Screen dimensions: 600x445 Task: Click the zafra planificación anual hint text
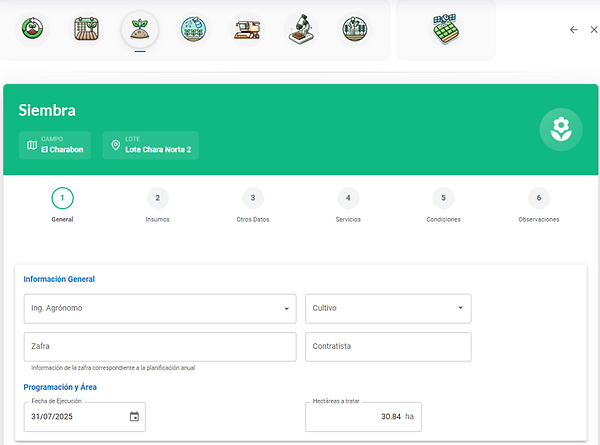[x=113, y=368]
